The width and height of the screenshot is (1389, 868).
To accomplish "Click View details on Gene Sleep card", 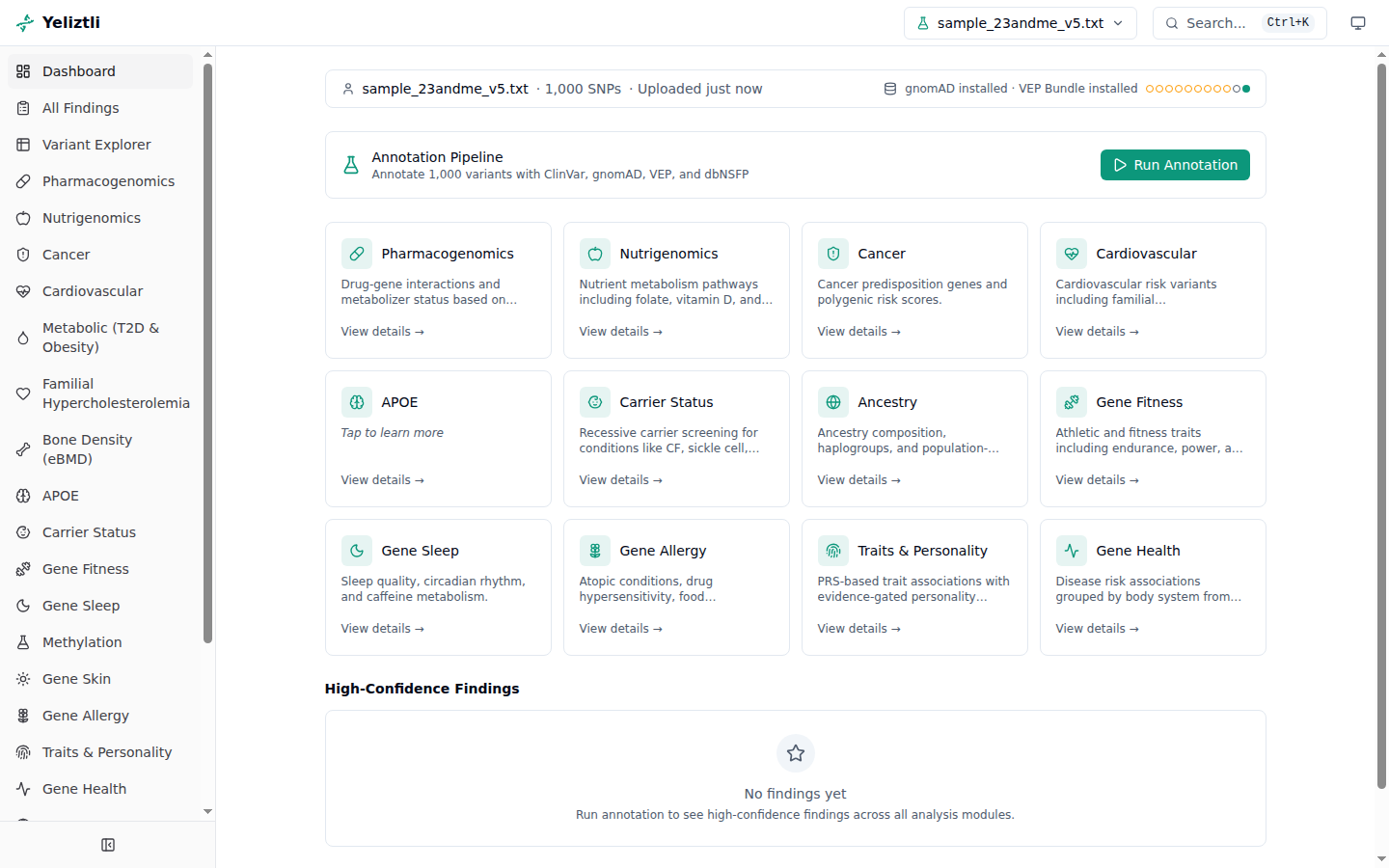I will 383,629.
